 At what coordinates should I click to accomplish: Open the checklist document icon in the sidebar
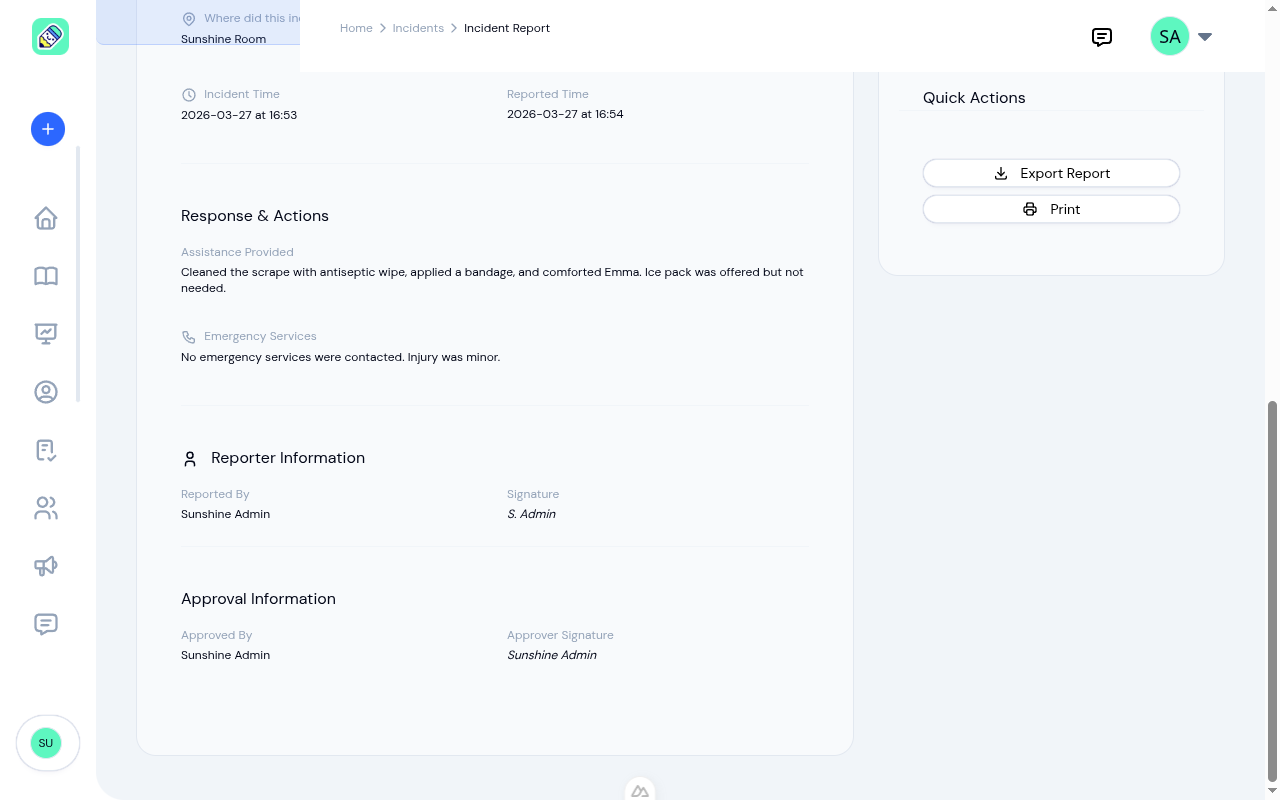(46, 450)
